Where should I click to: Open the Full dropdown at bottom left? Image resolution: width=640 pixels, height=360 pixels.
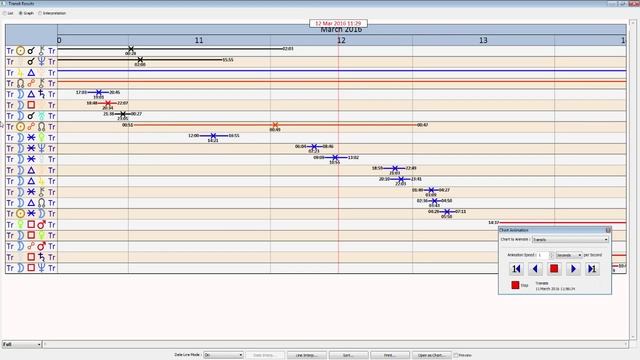click(x=22, y=344)
